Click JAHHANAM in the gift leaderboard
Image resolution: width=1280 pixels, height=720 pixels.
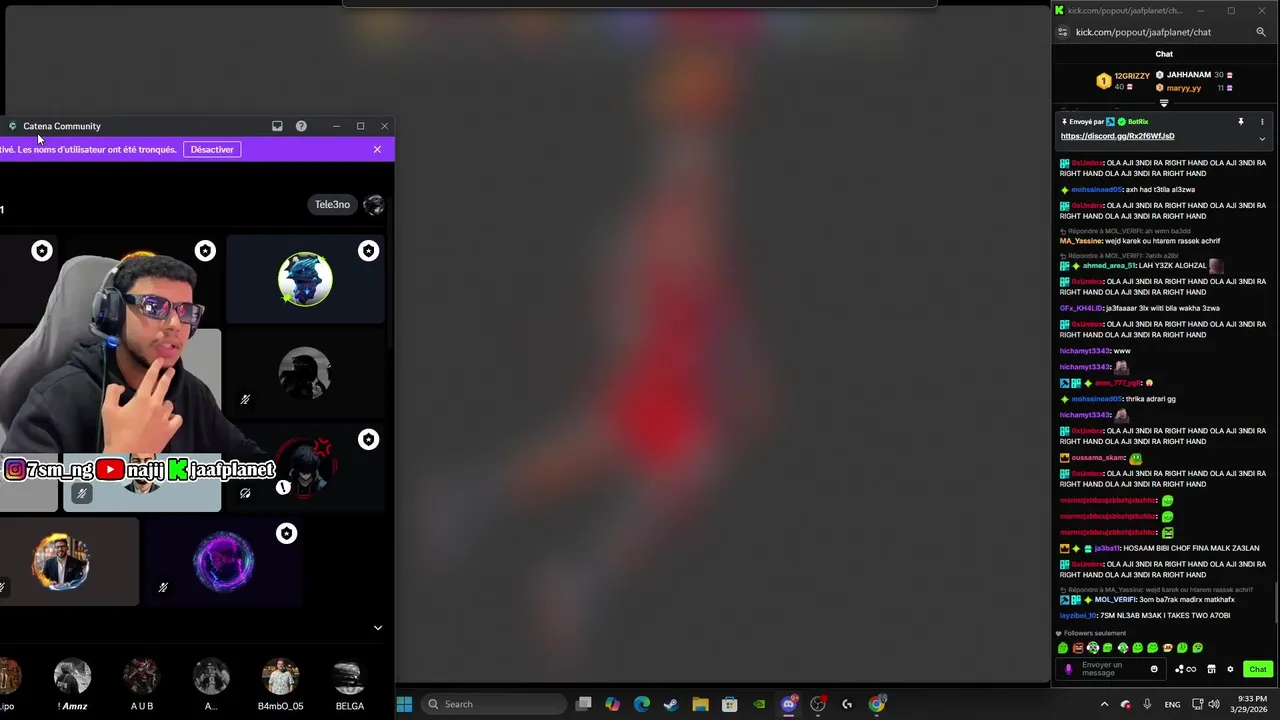click(1189, 75)
